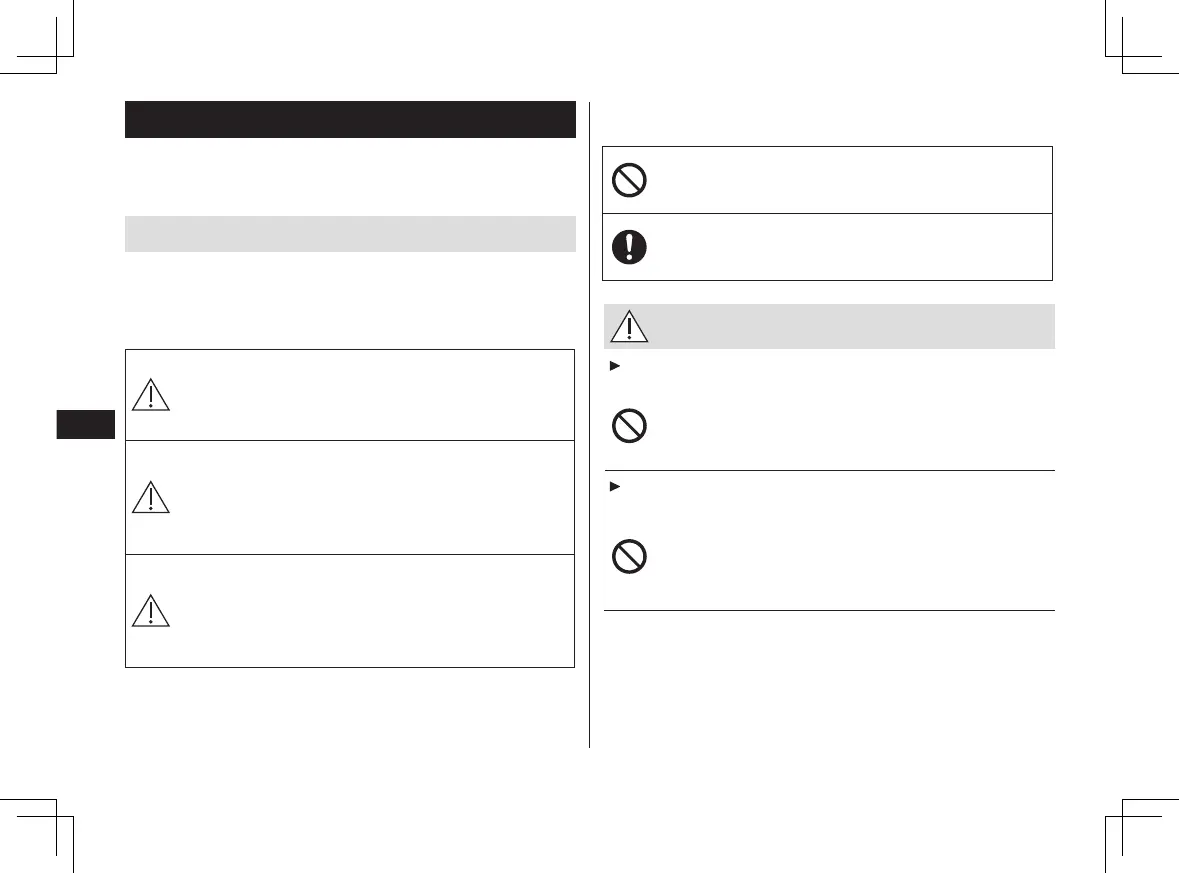
Task: Select the black section title bar
Action: click(350, 119)
